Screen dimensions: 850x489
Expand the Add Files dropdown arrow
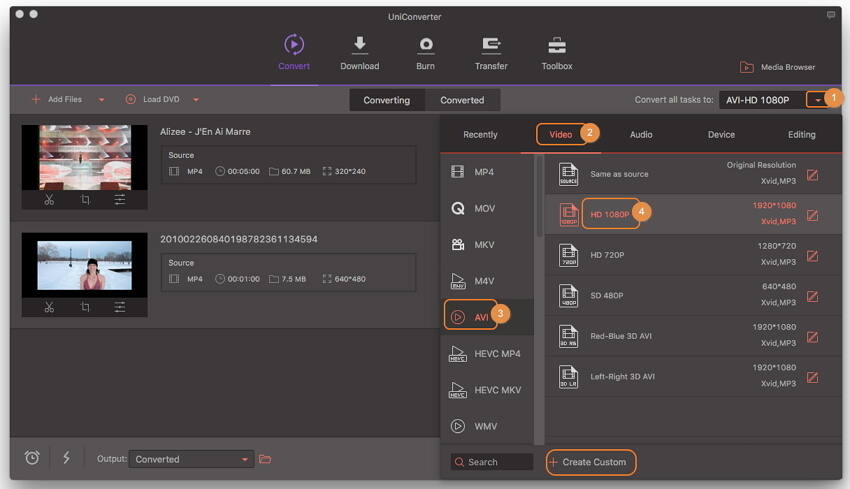101,100
